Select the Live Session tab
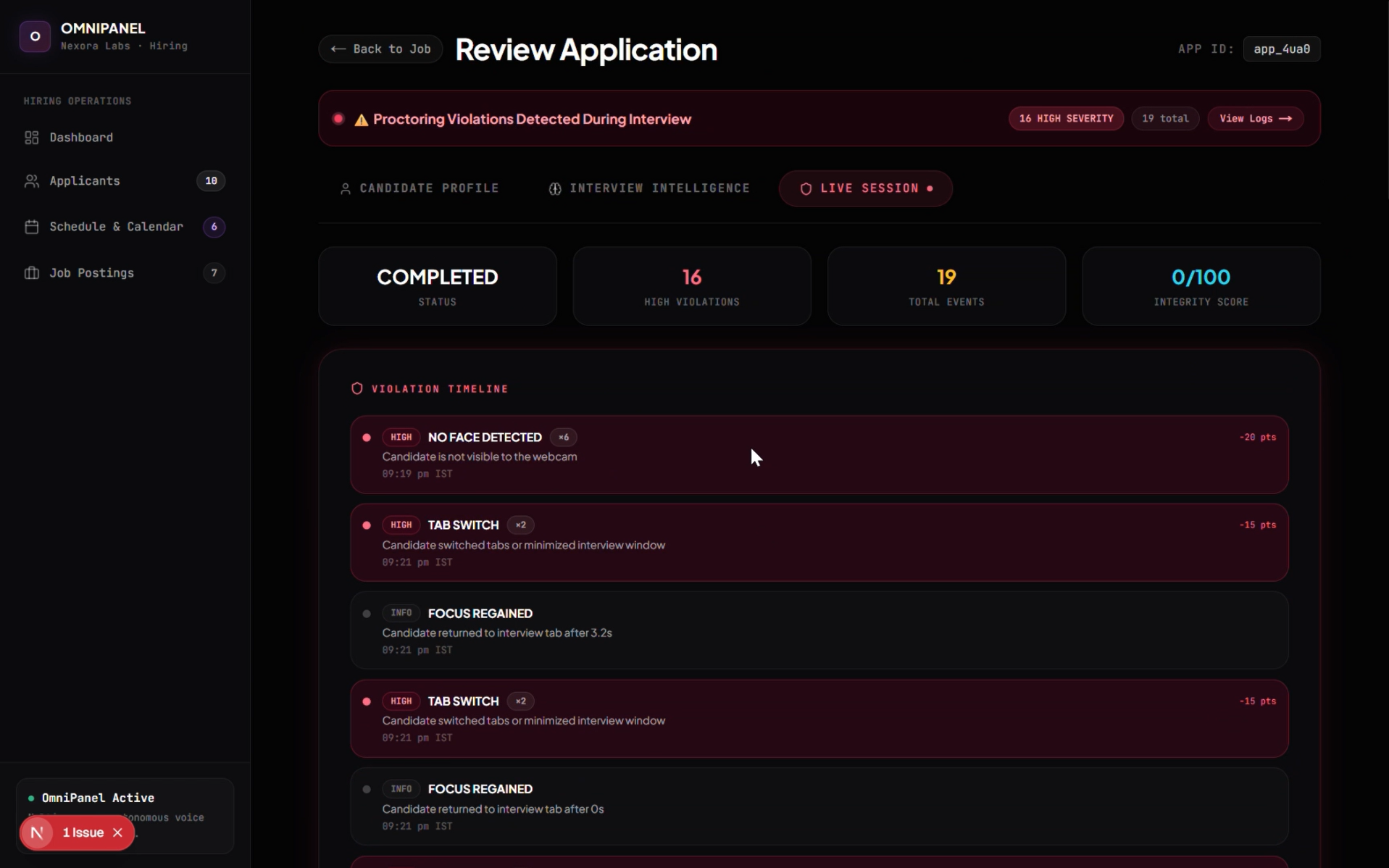Viewport: 1389px width, 868px height. (x=866, y=189)
